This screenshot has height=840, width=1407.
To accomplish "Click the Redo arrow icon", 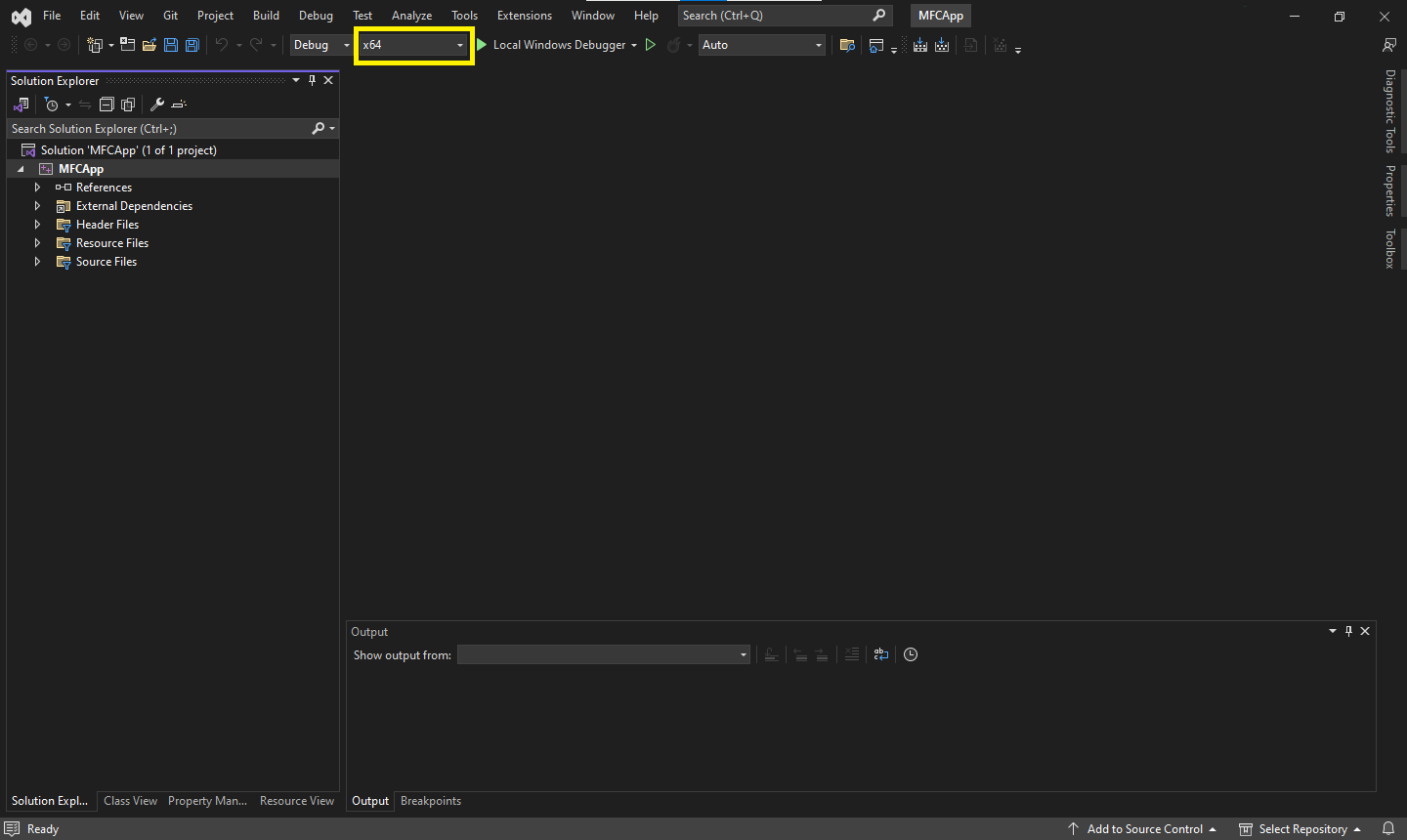I will coord(256,45).
